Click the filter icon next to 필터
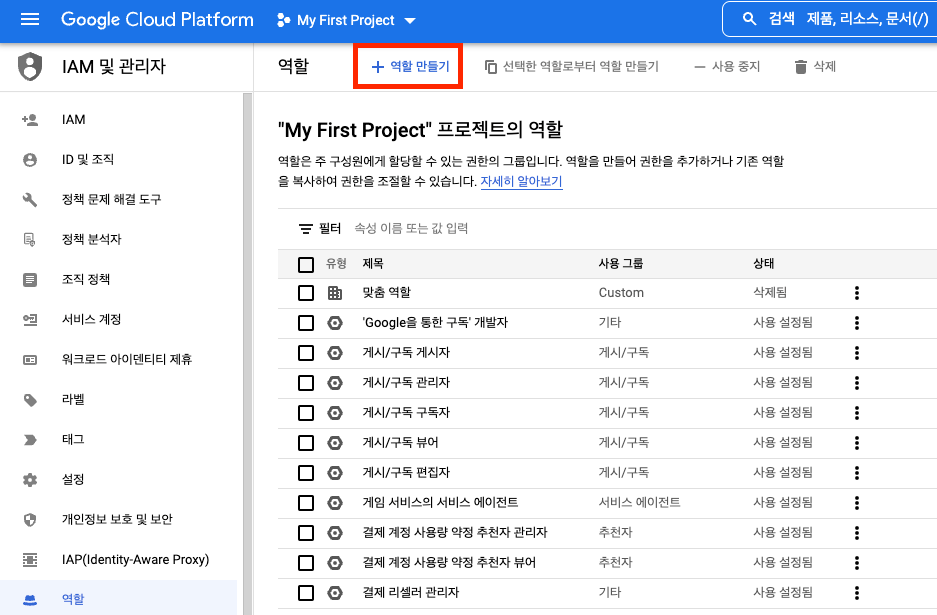Screen dimensions: 937x615 click(306, 229)
